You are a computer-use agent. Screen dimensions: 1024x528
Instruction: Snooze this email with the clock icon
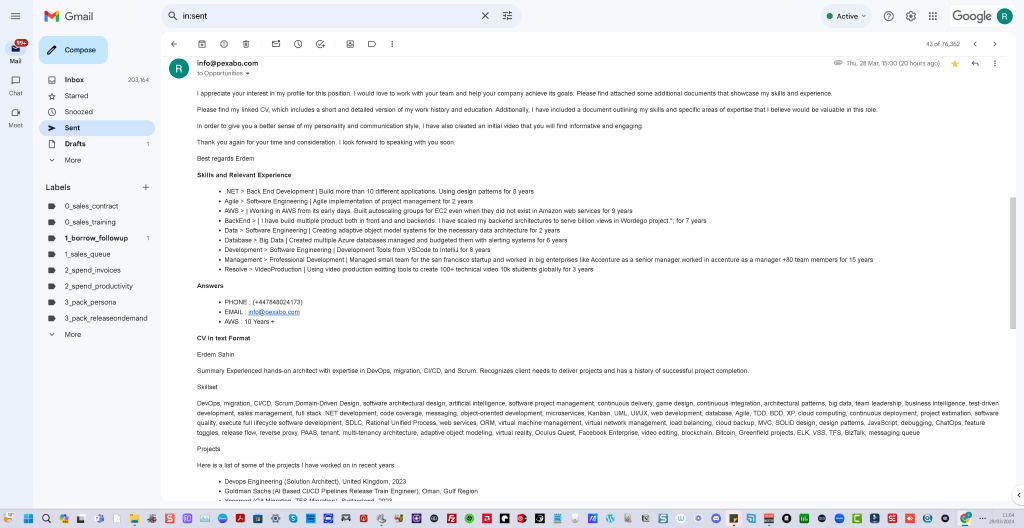(x=298, y=44)
